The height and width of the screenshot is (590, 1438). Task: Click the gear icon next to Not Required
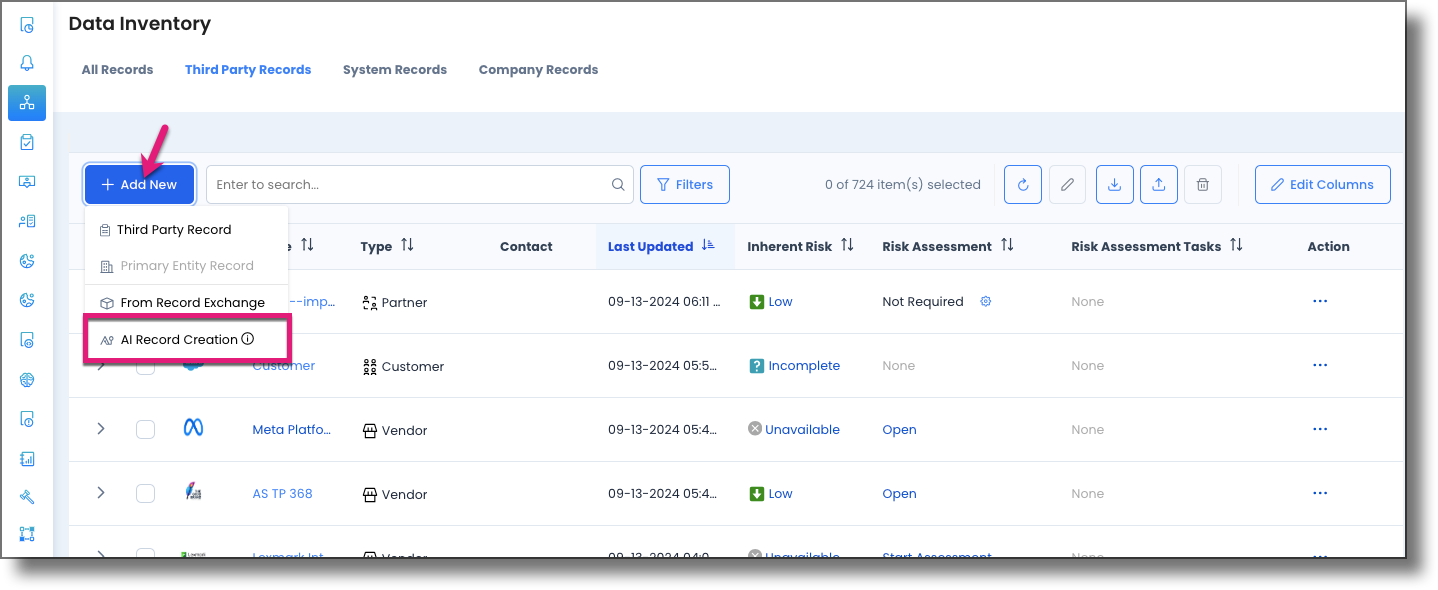pos(985,301)
